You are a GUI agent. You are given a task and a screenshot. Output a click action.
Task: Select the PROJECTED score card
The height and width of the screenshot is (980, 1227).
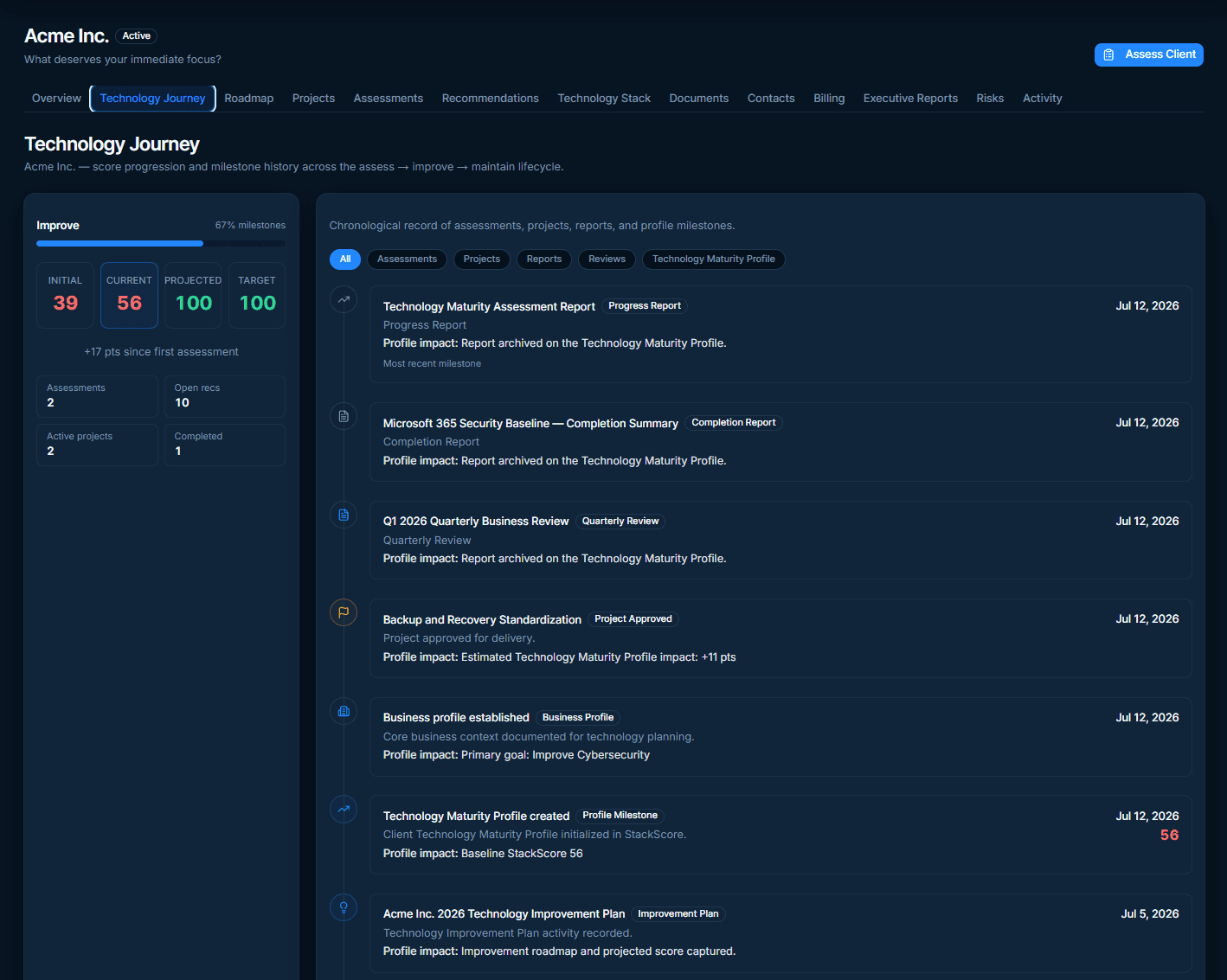tap(193, 295)
